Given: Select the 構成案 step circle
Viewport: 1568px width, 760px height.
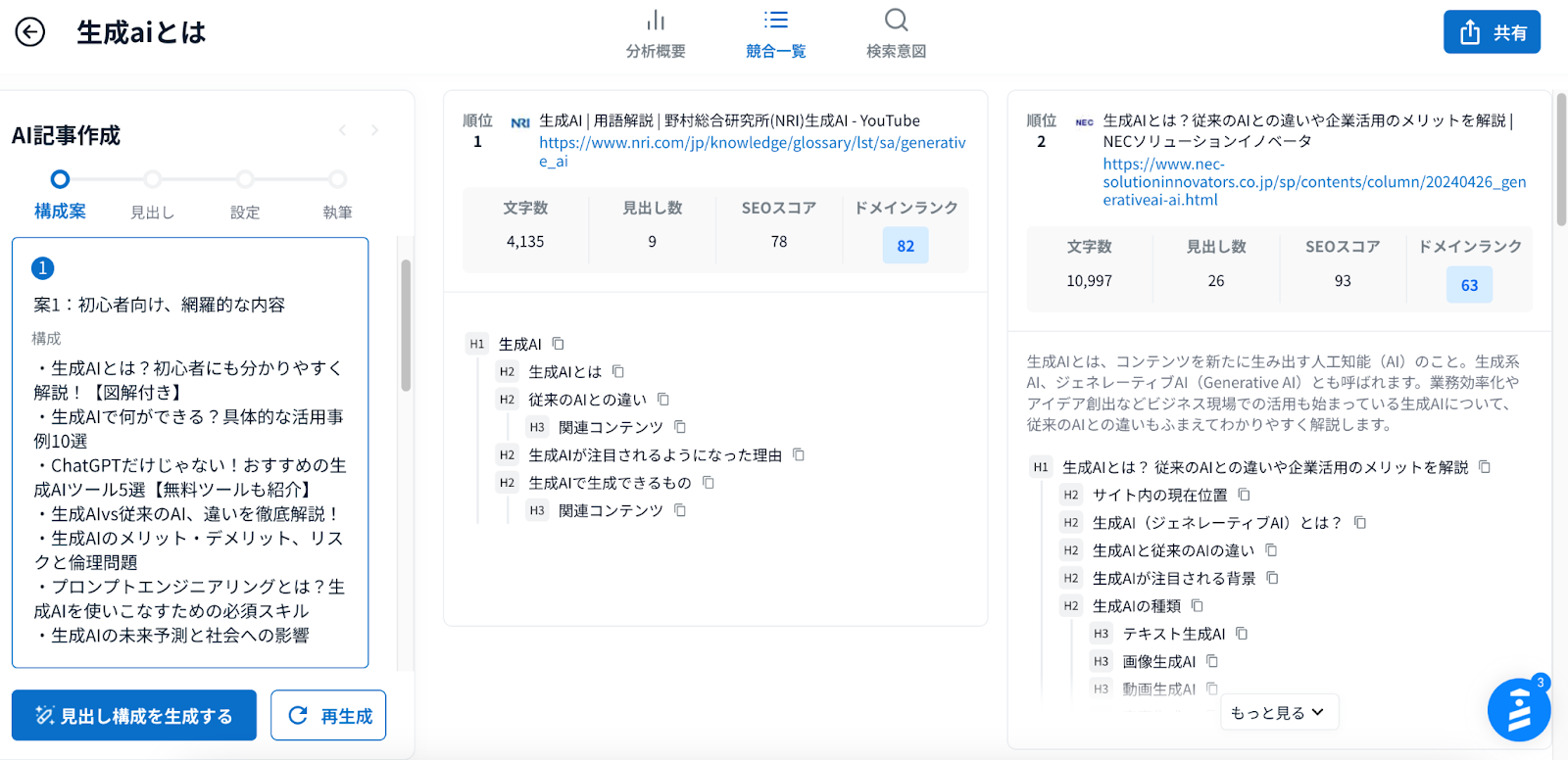Looking at the screenshot, I should [x=60, y=179].
